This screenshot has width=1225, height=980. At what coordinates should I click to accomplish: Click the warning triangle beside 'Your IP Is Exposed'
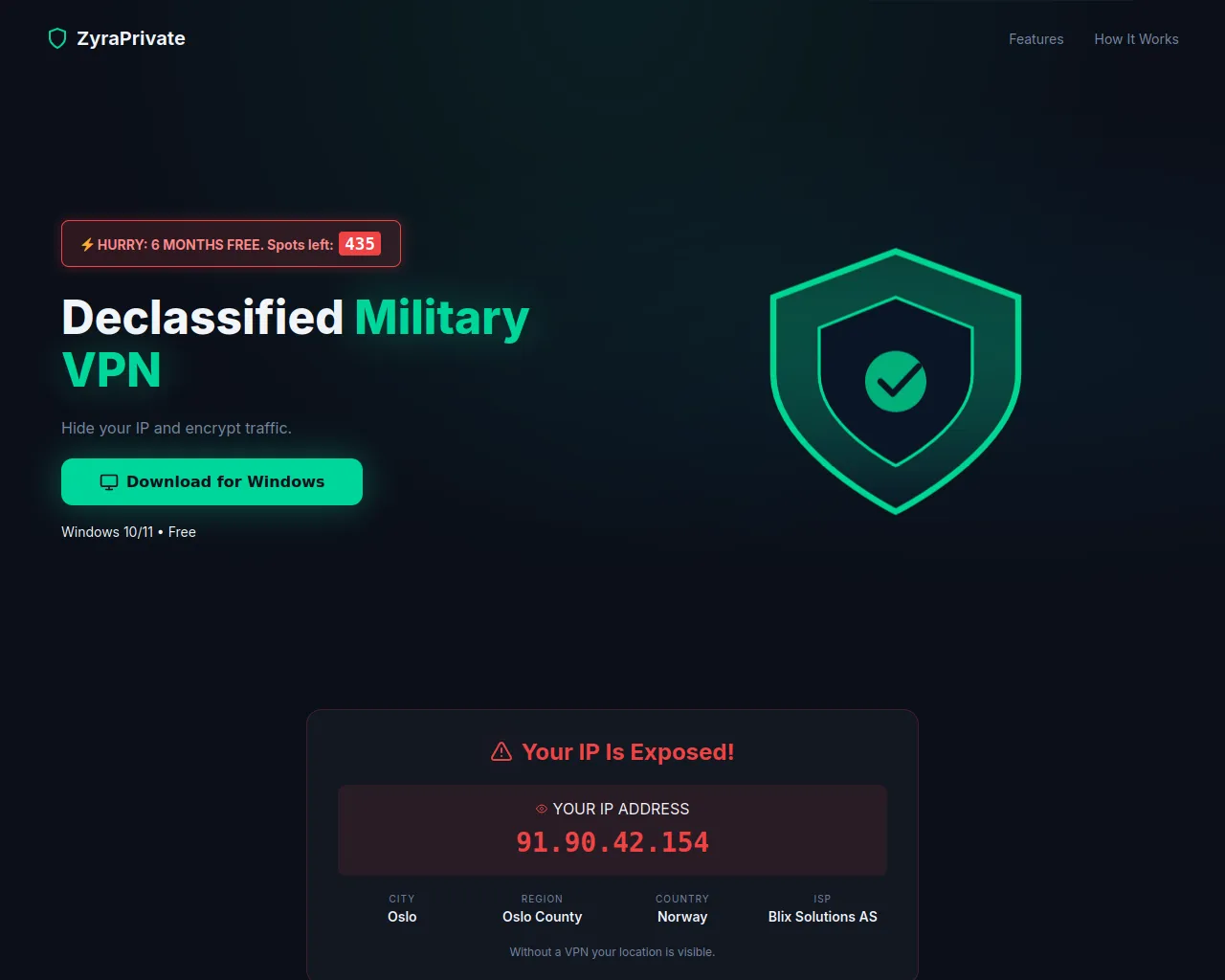coord(501,752)
